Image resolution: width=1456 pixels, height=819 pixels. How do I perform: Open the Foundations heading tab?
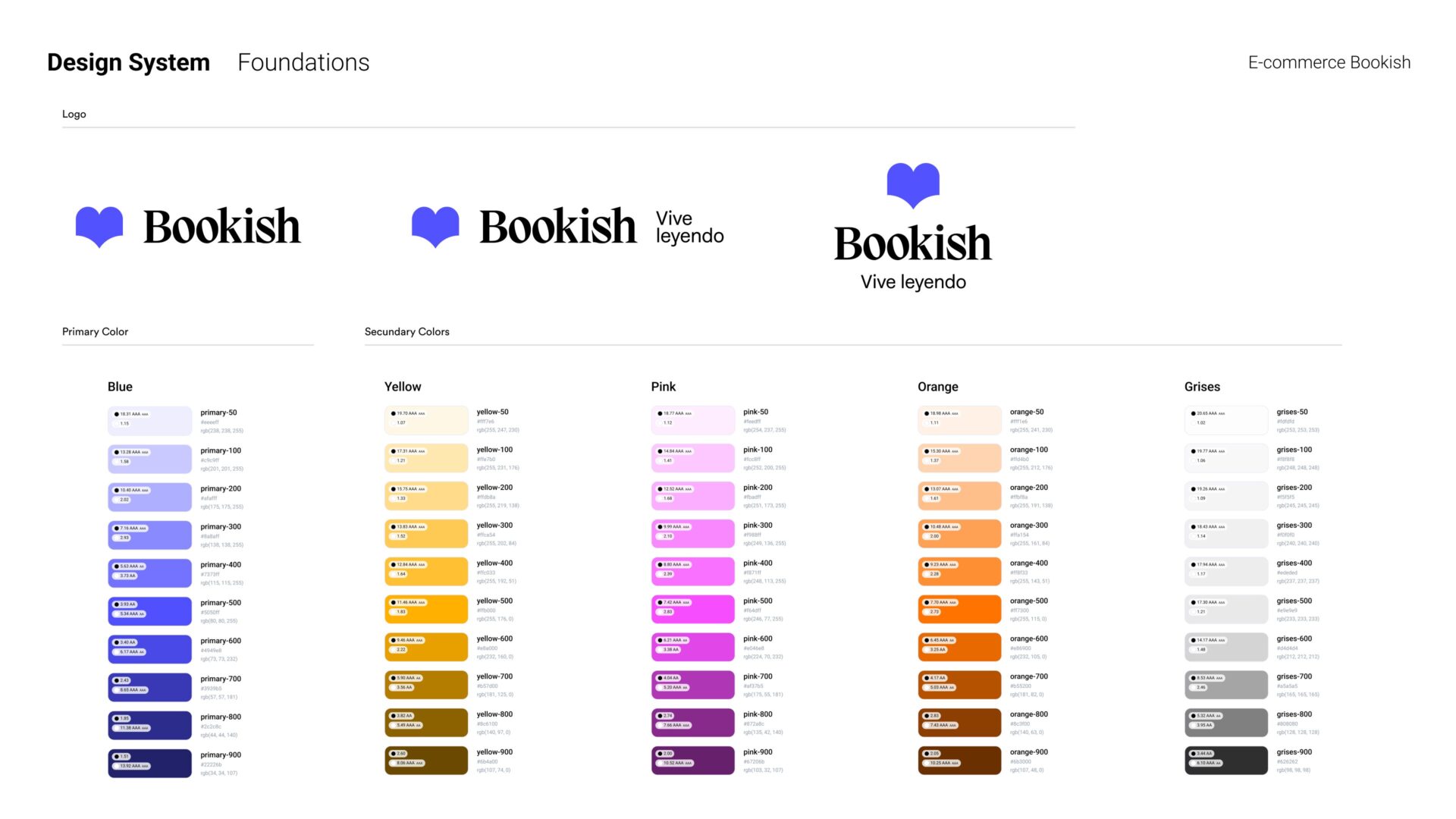pos(303,62)
